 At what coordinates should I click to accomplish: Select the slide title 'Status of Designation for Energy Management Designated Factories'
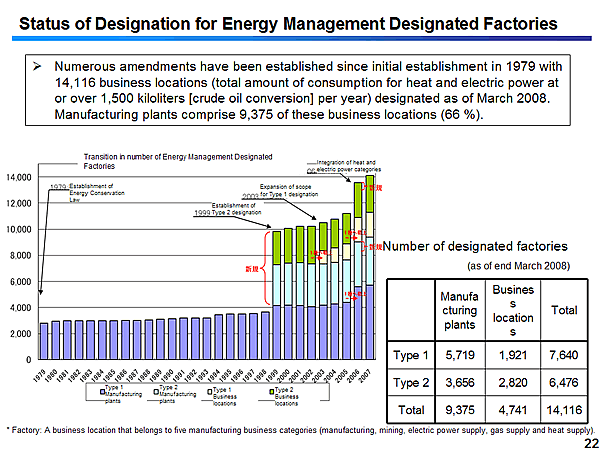(288, 24)
